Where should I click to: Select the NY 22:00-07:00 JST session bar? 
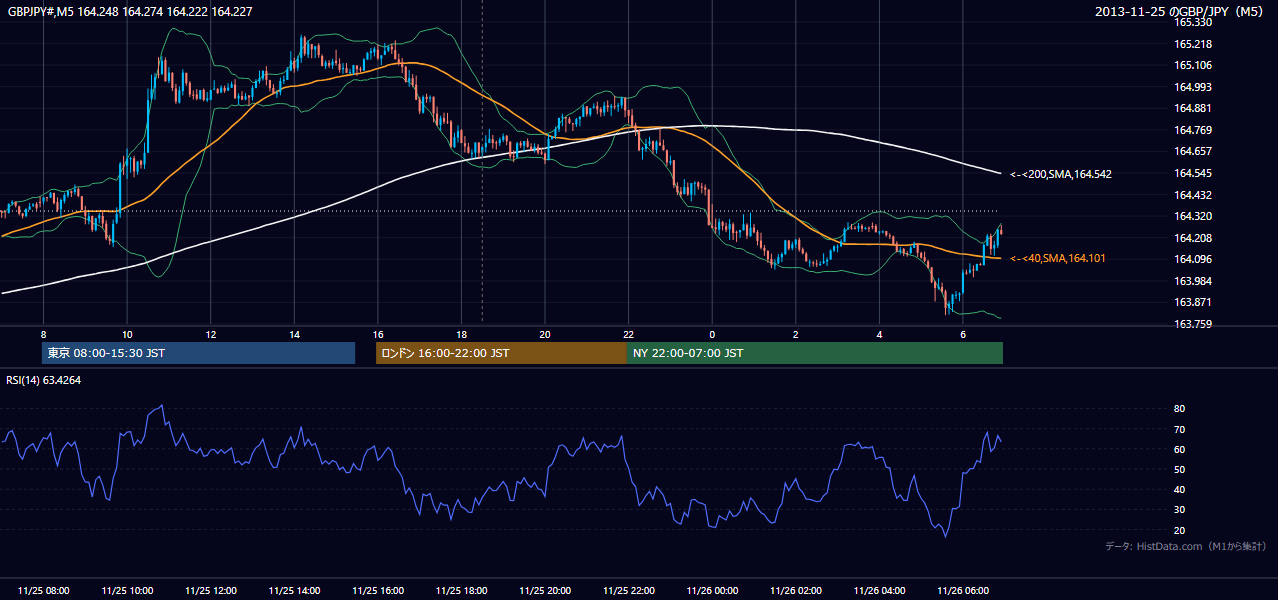(x=815, y=353)
